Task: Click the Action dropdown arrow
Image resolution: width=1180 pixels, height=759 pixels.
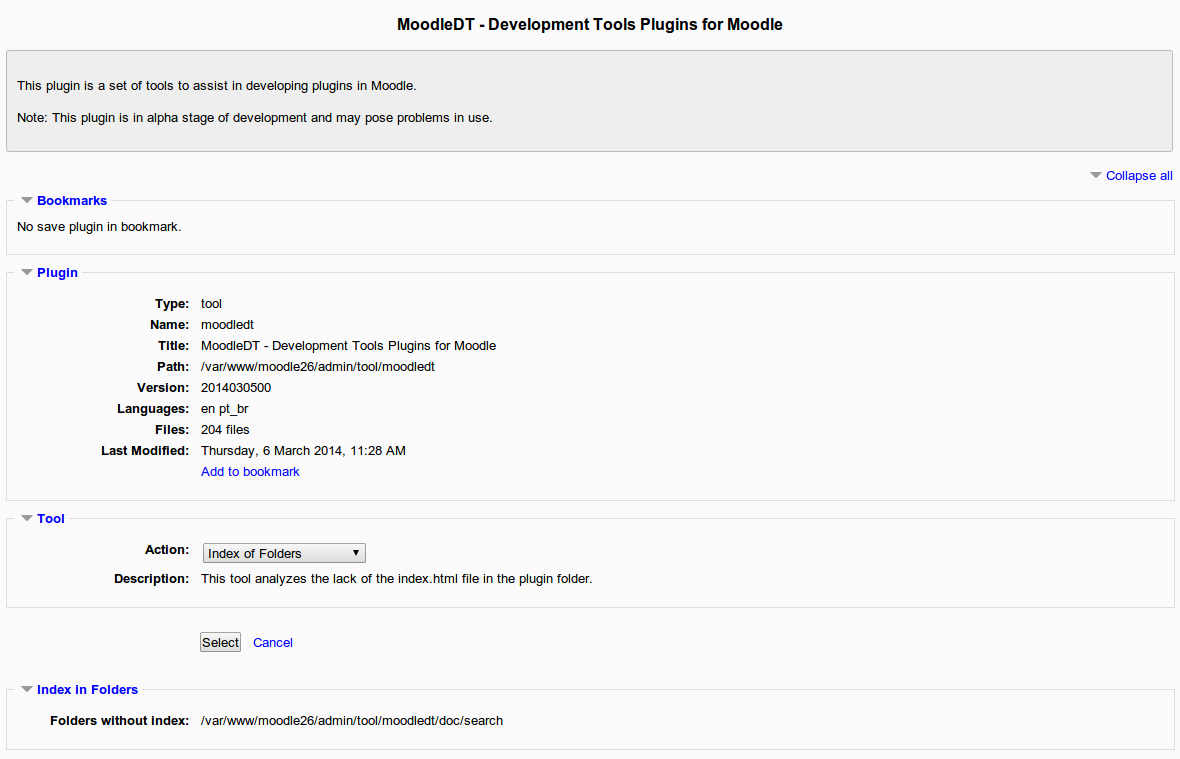Action: pyautogui.click(x=356, y=552)
